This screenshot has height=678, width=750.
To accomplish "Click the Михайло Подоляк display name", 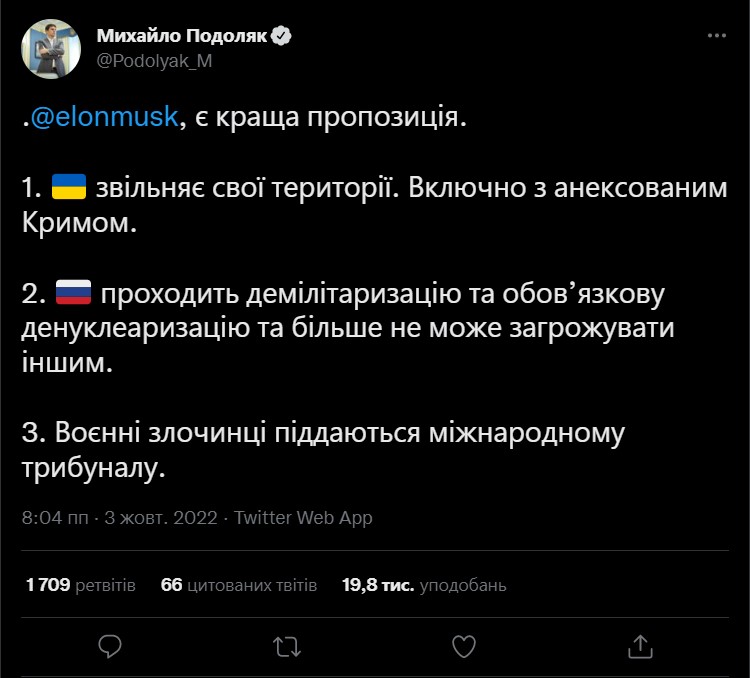I will coord(183,36).
